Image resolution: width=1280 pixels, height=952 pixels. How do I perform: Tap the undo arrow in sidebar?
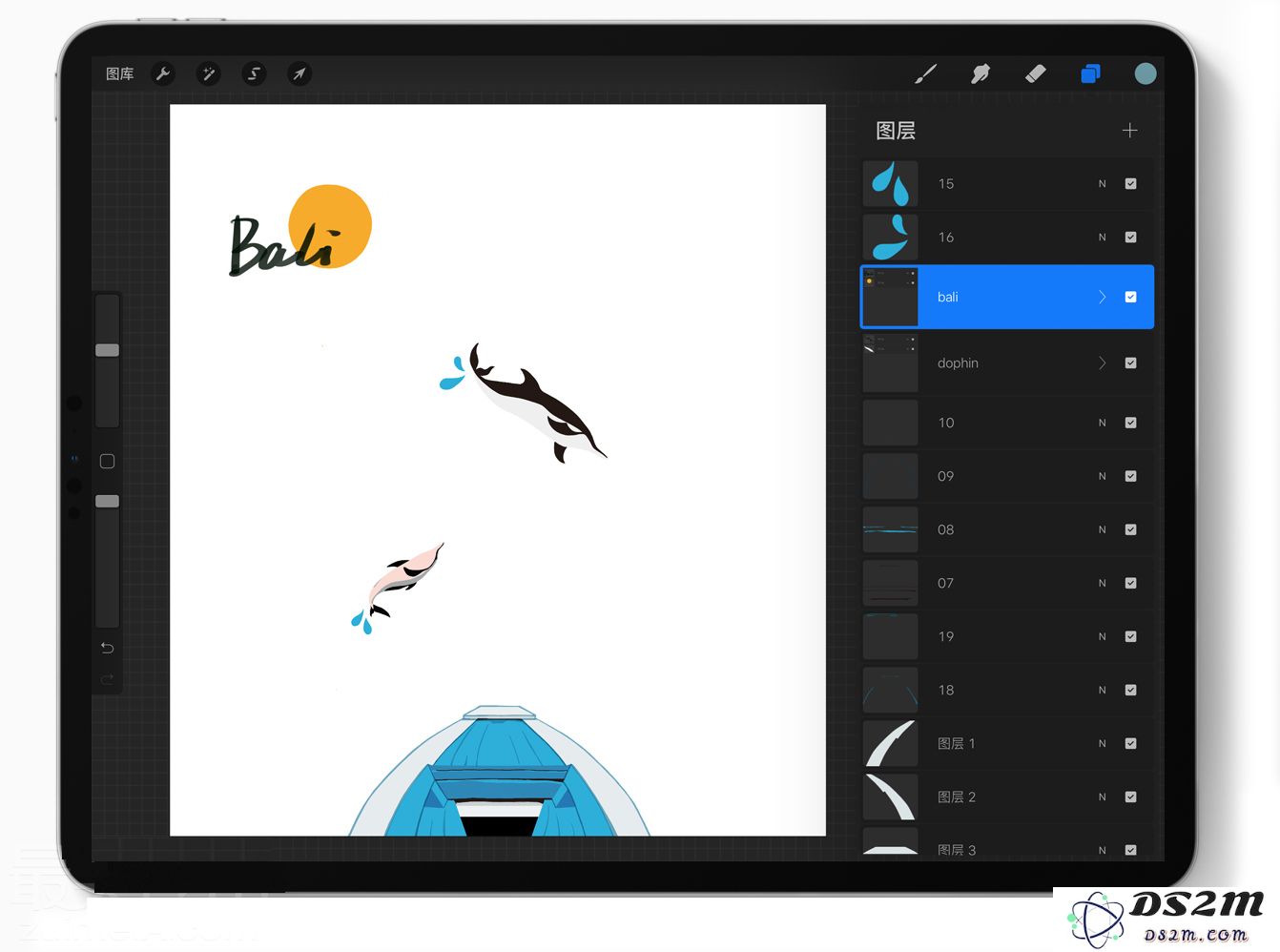pos(107,648)
